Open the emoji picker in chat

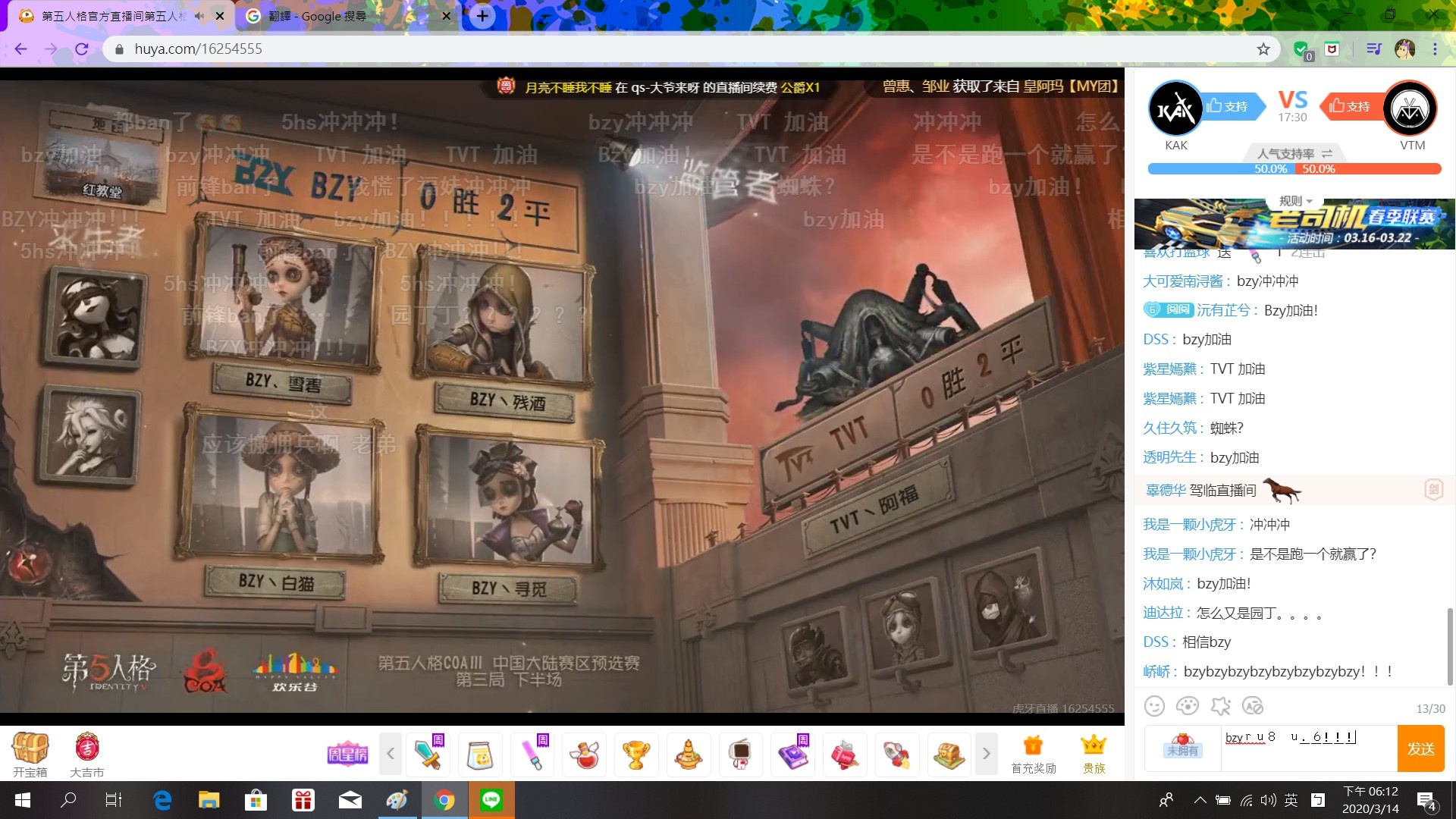click(x=1154, y=706)
